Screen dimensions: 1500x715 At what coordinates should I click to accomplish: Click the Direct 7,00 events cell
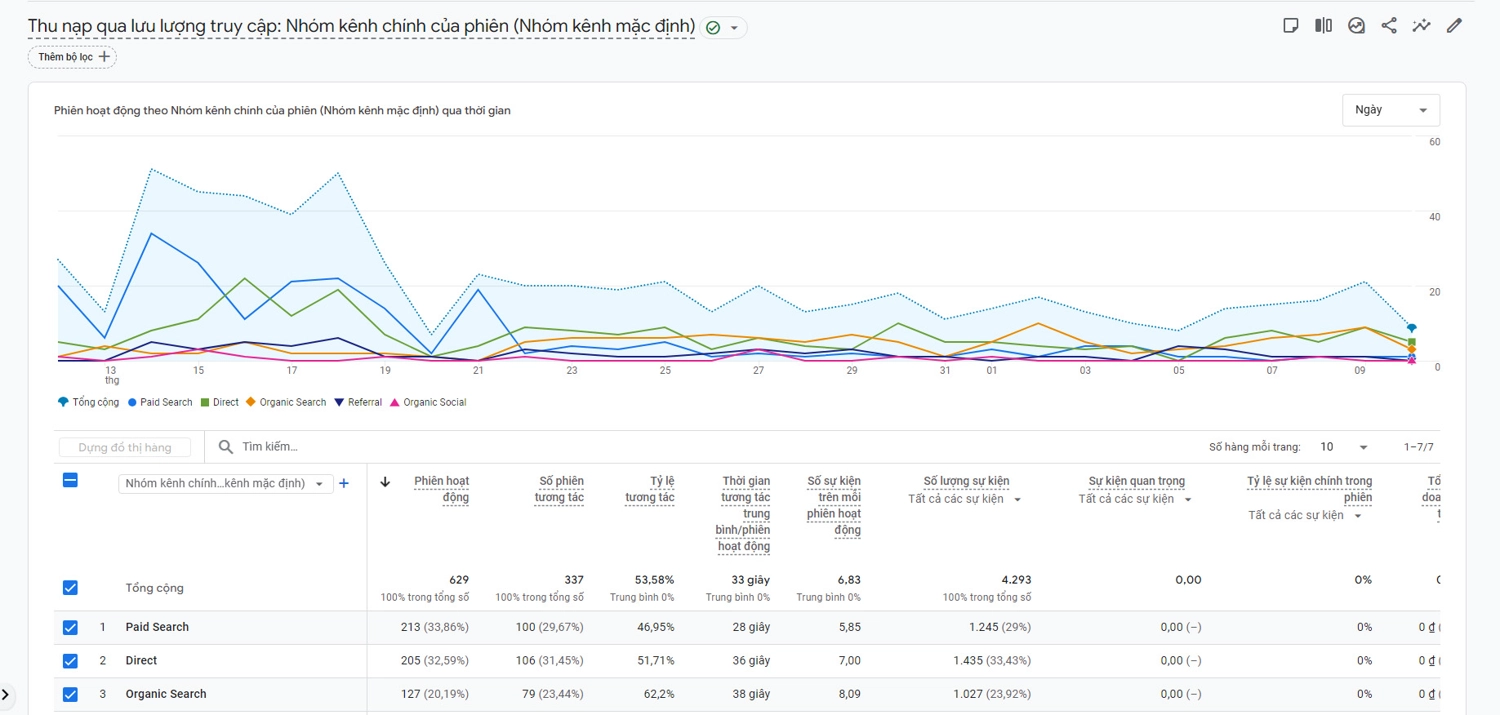pyautogui.click(x=848, y=660)
